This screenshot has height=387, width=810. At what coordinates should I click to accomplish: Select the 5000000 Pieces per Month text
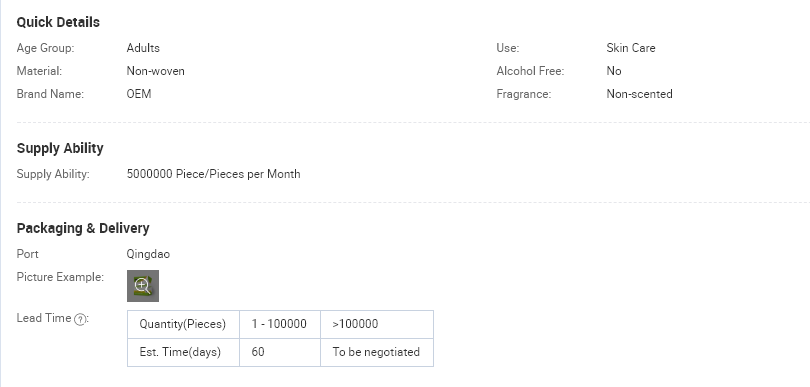tap(213, 174)
